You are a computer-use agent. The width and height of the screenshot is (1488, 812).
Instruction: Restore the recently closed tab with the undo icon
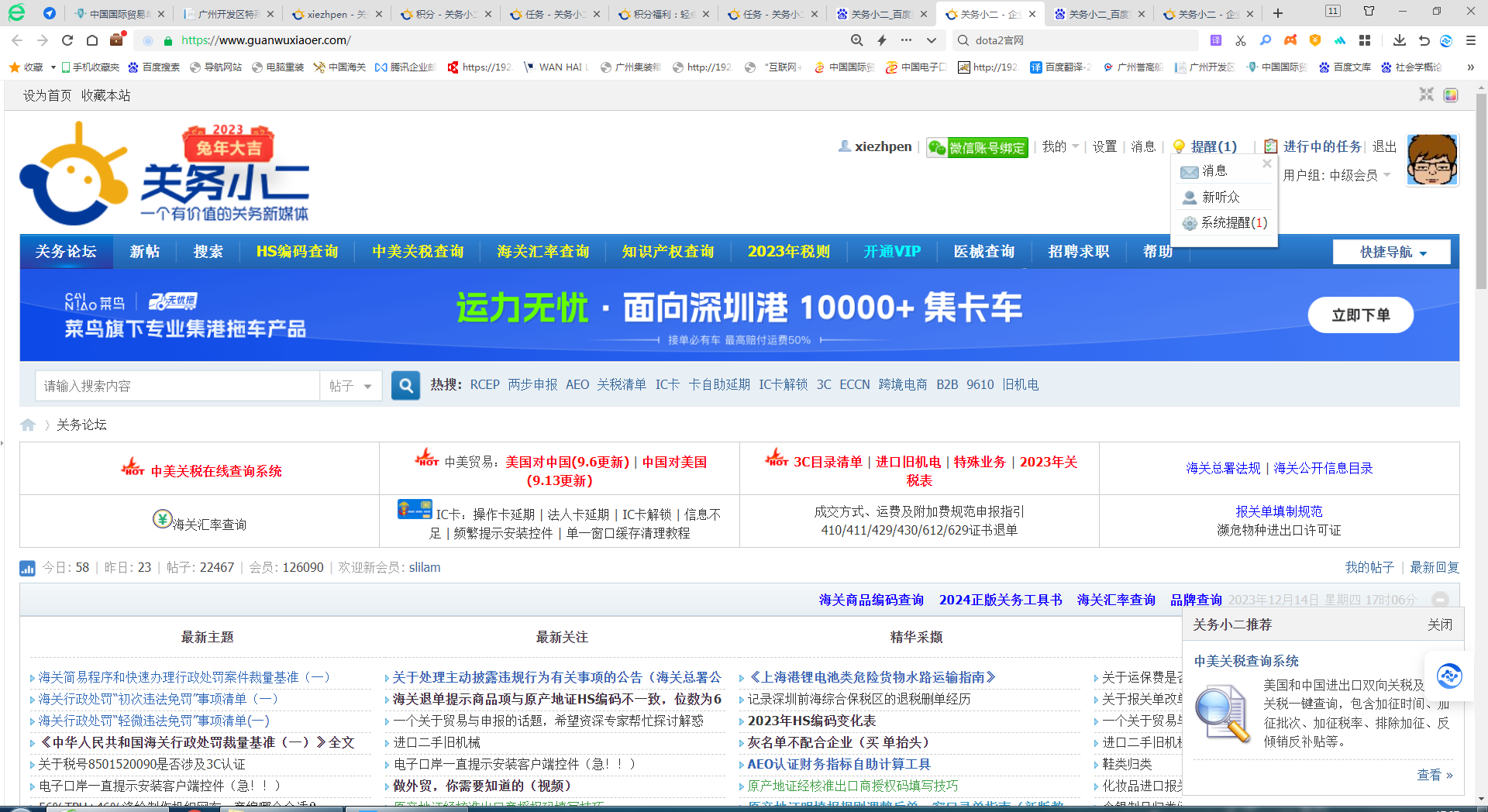[x=1424, y=40]
